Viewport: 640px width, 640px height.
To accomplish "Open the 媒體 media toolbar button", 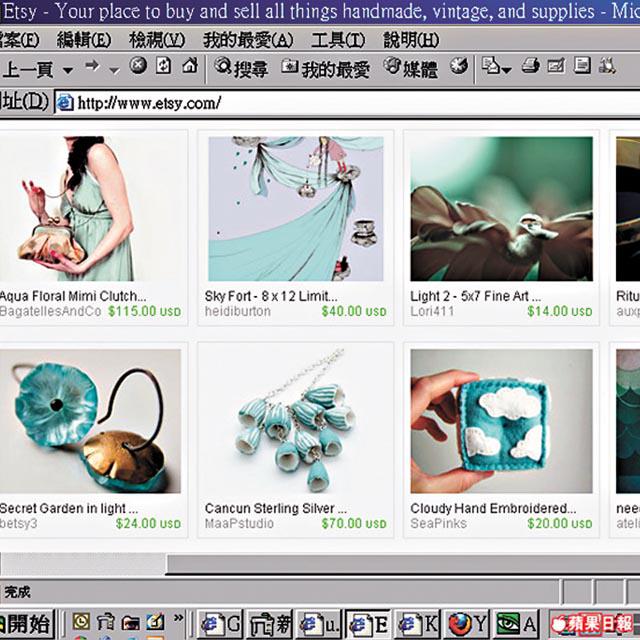I will [x=410, y=68].
